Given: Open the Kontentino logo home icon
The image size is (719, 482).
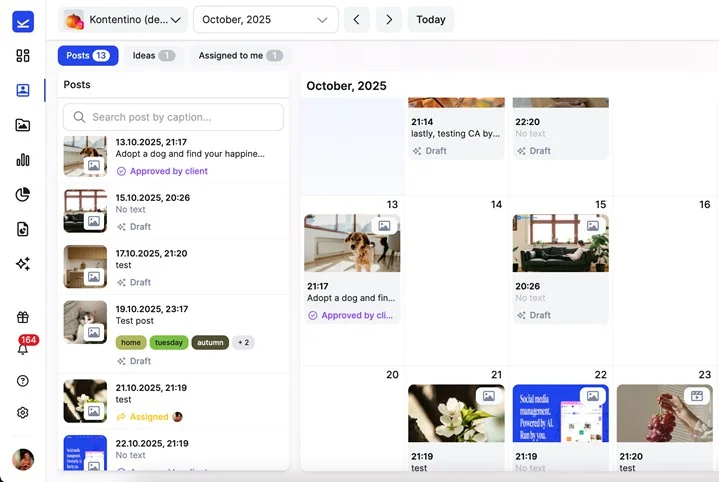Looking at the screenshot, I should click(x=23, y=22).
